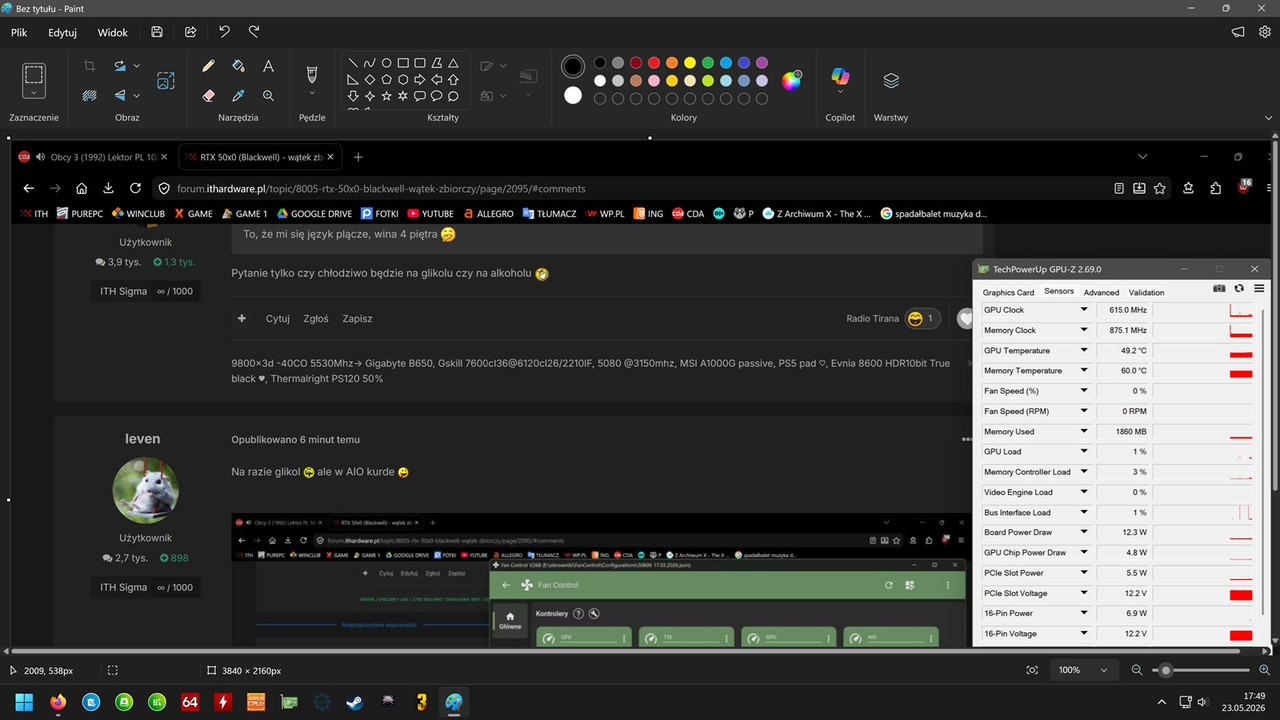Select the Fill bucket tool

238,66
